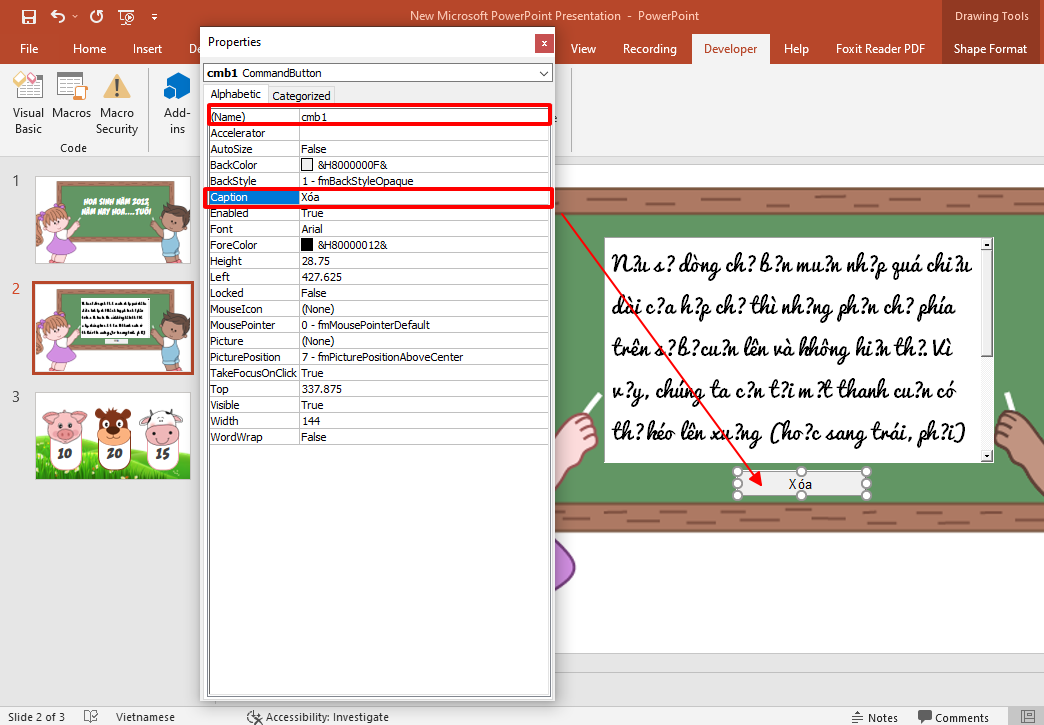Image resolution: width=1044 pixels, height=725 pixels.
Task: Click the Add-ins icon
Action: point(177,105)
